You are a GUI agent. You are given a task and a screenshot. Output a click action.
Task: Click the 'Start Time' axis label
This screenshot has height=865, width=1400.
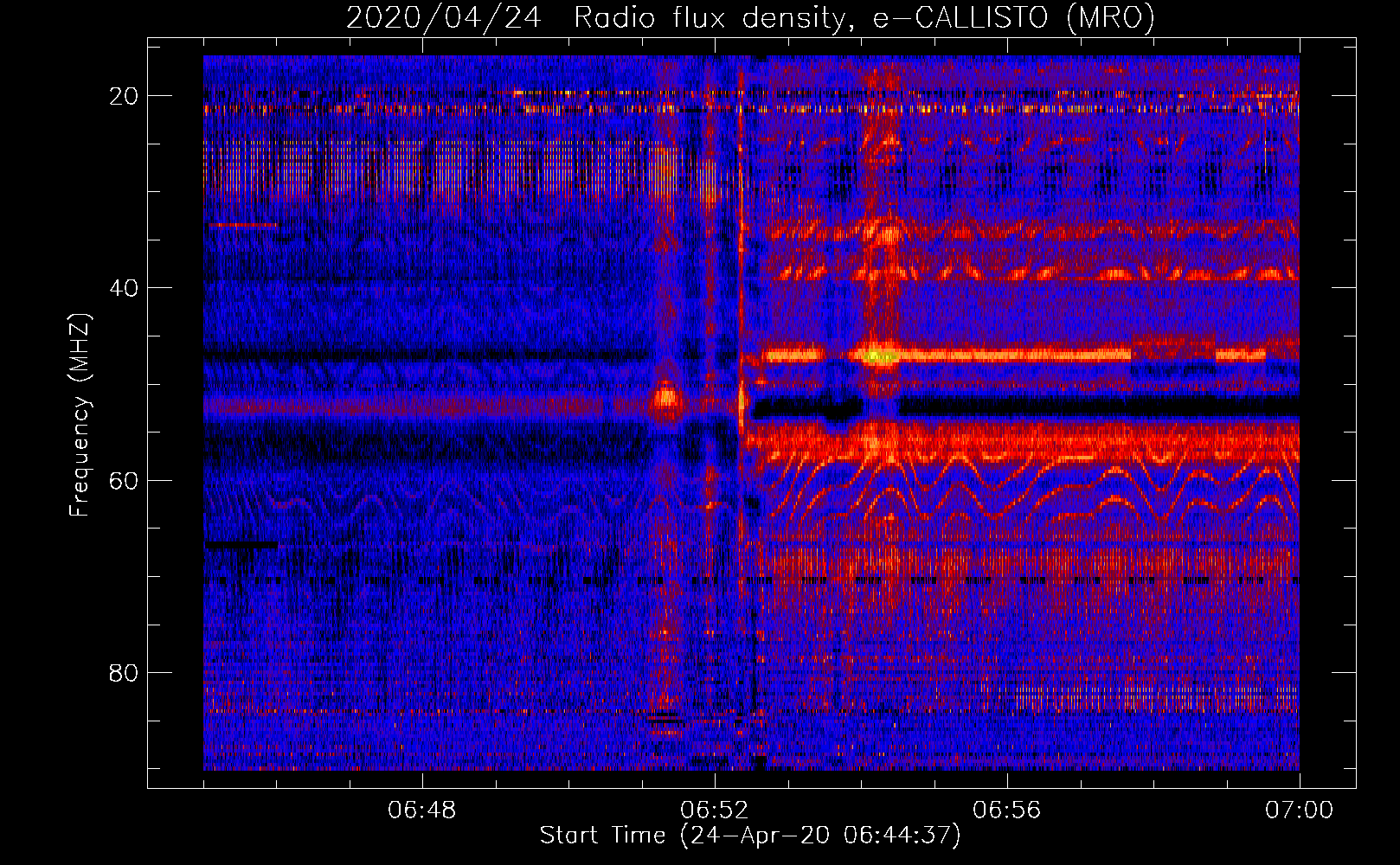click(x=750, y=836)
